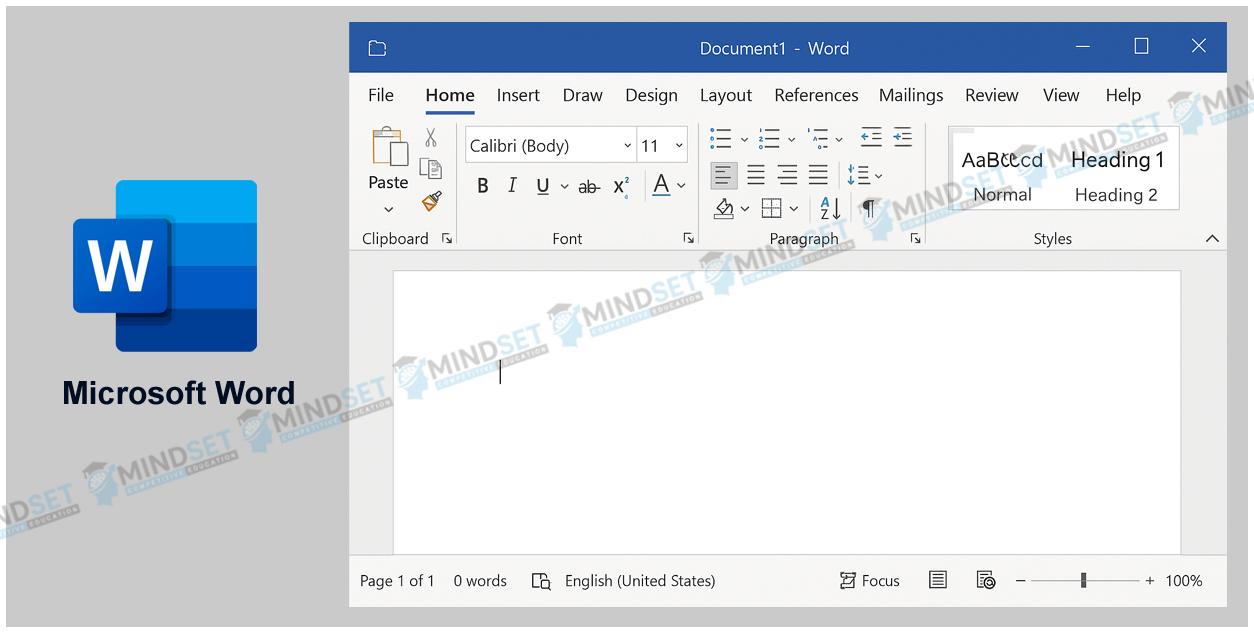Image resolution: width=1254 pixels, height=633 pixels.
Task: Open the Calibri (Body) font dropdown
Action: point(627,146)
